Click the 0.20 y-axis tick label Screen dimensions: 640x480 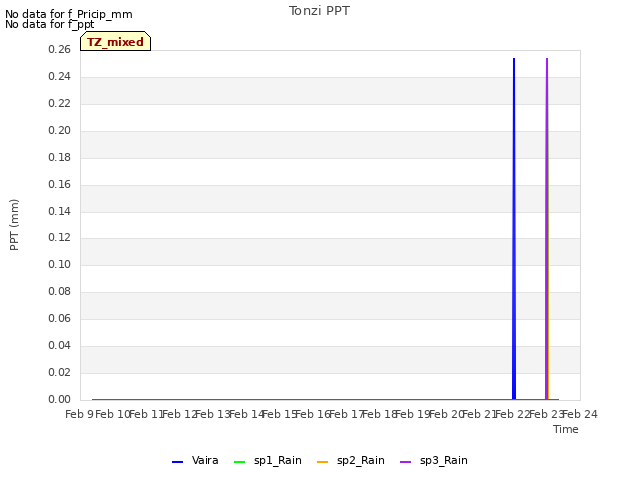click(59, 130)
